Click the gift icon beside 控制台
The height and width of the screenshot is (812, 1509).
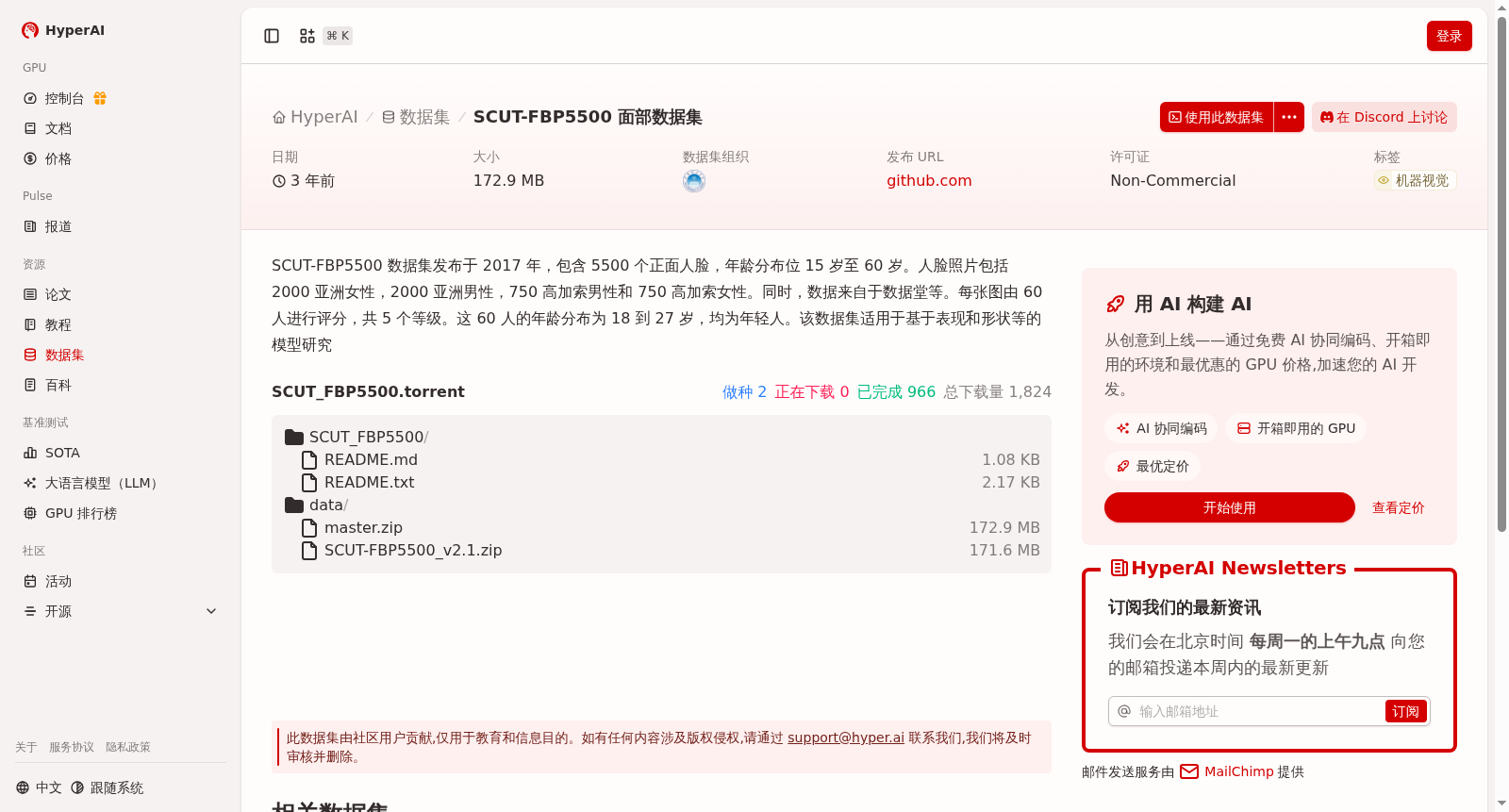(100, 98)
